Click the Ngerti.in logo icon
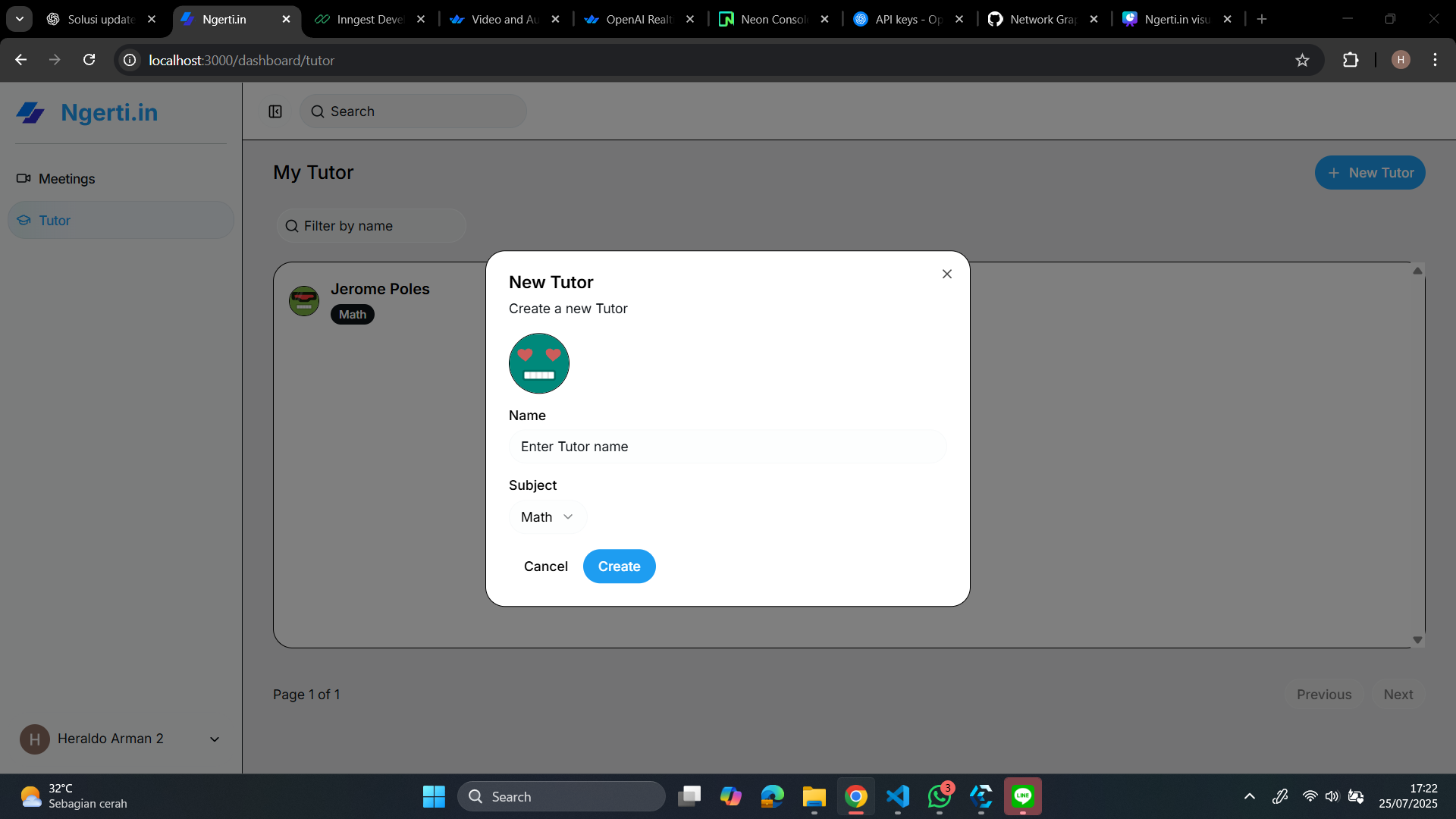Screen dimensions: 1456x819 pyautogui.click(x=31, y=113)
